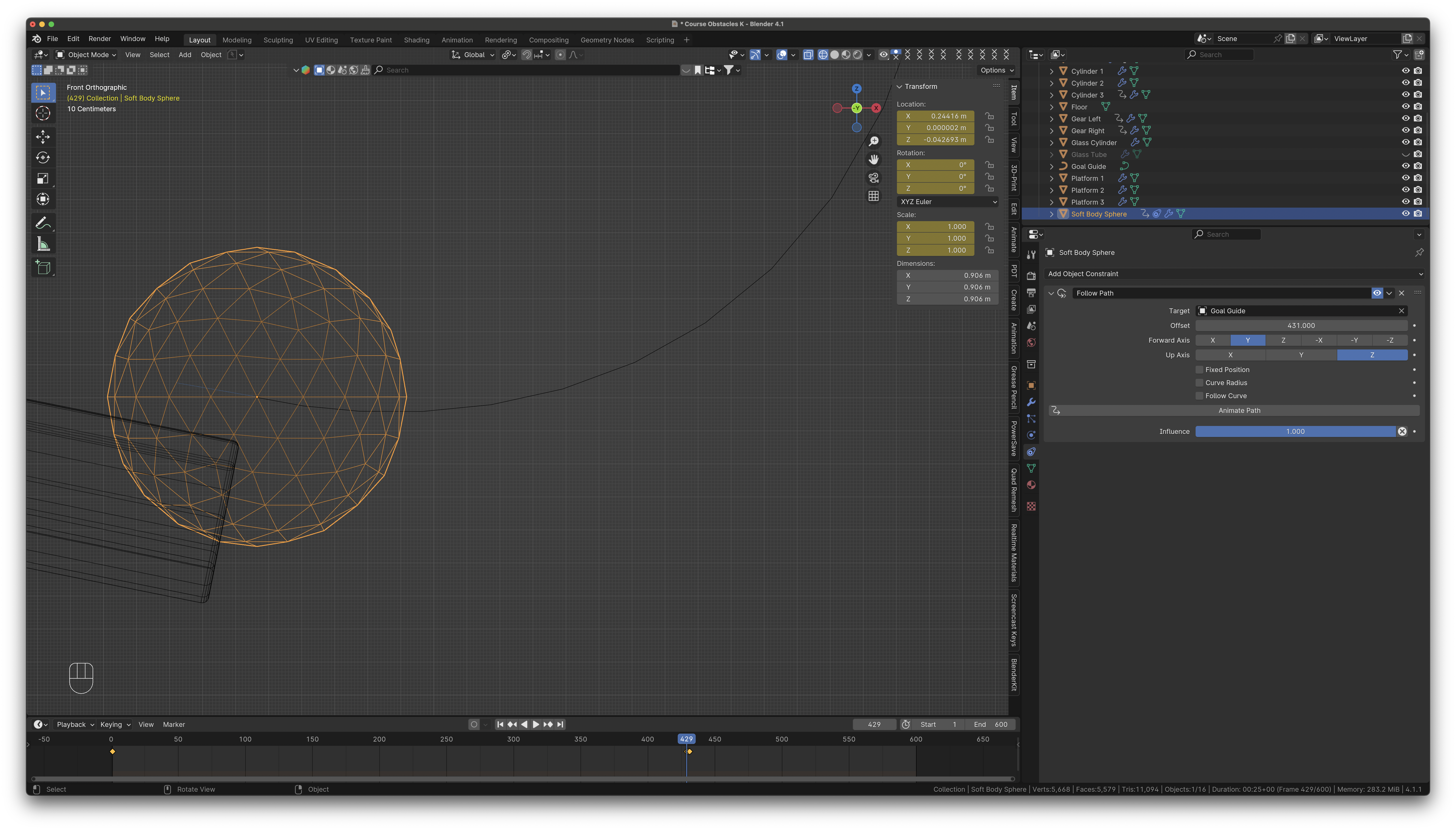Toggle visibility of Soft Body Sphere

tap(1405, 214)
